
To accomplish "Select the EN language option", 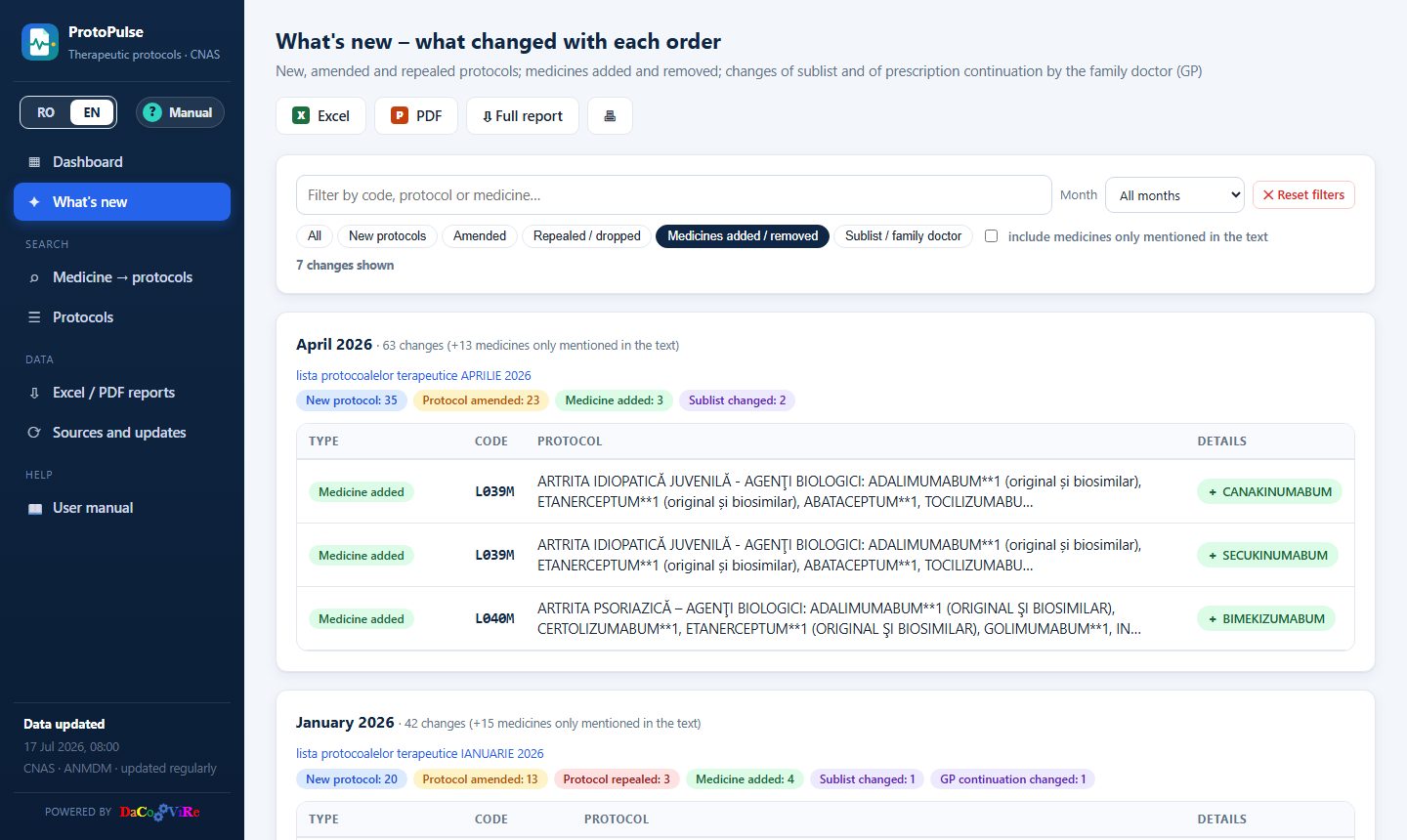I will 92,112.
